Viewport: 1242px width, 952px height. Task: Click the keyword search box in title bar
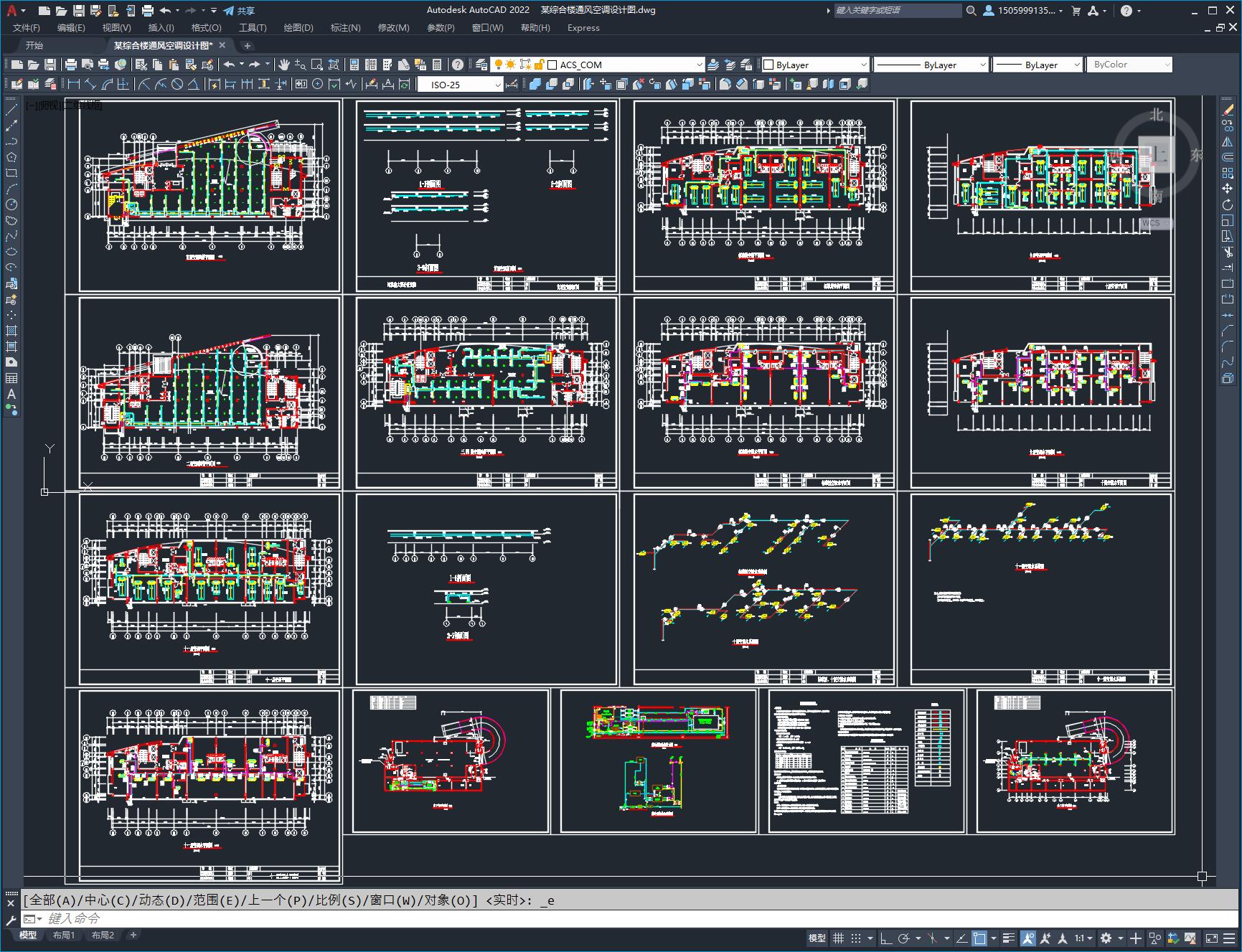(x=897, y=10)
